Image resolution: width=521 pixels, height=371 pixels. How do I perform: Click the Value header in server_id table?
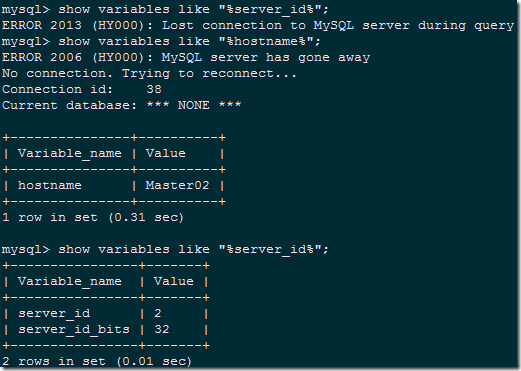point(174,281)
